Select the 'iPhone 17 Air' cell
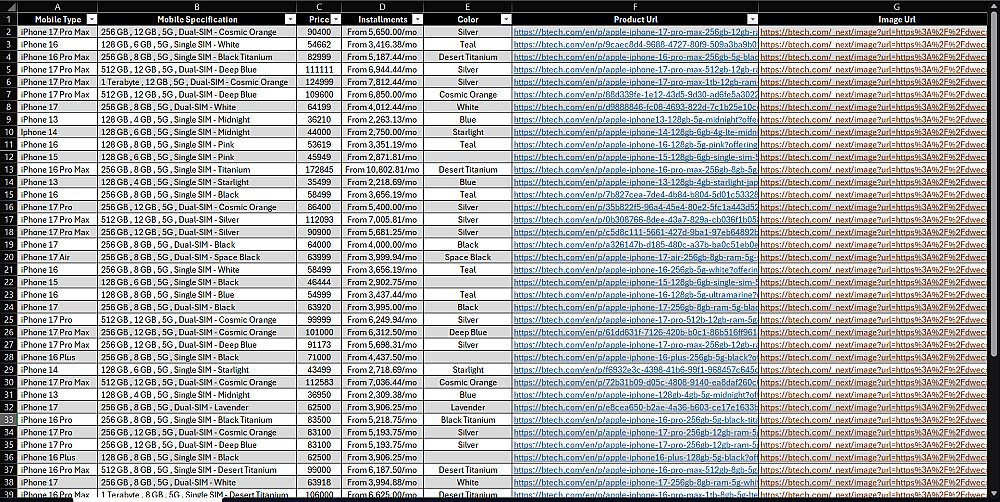Viewport: 1000px width, 502px height. point(57,257)
